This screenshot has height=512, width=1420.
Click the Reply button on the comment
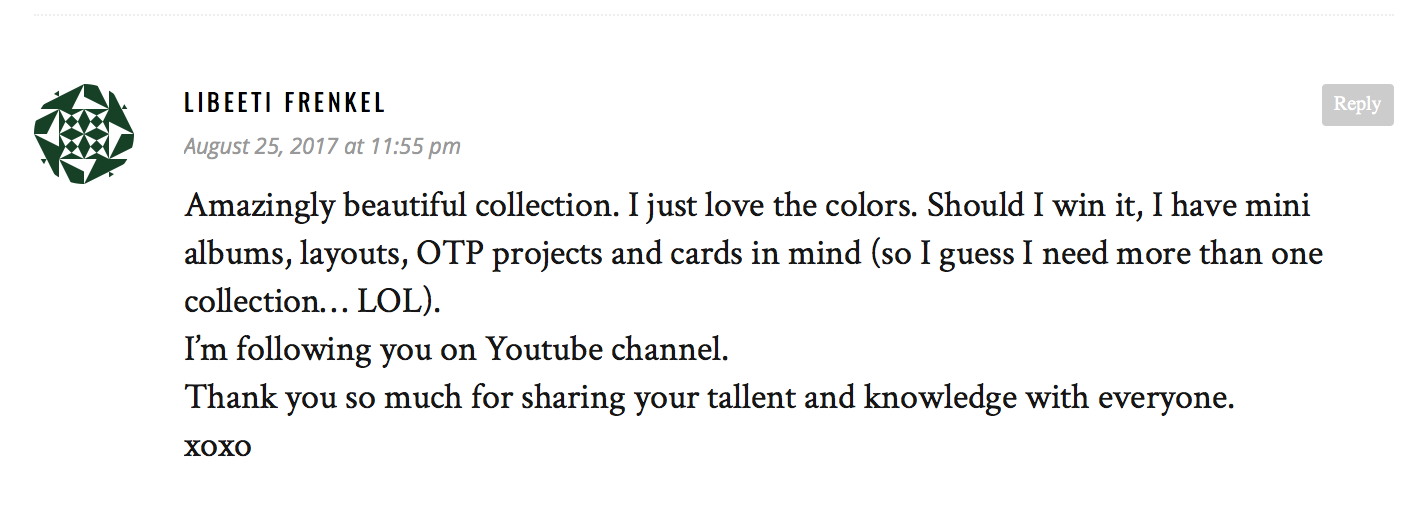click(1357, 105)
